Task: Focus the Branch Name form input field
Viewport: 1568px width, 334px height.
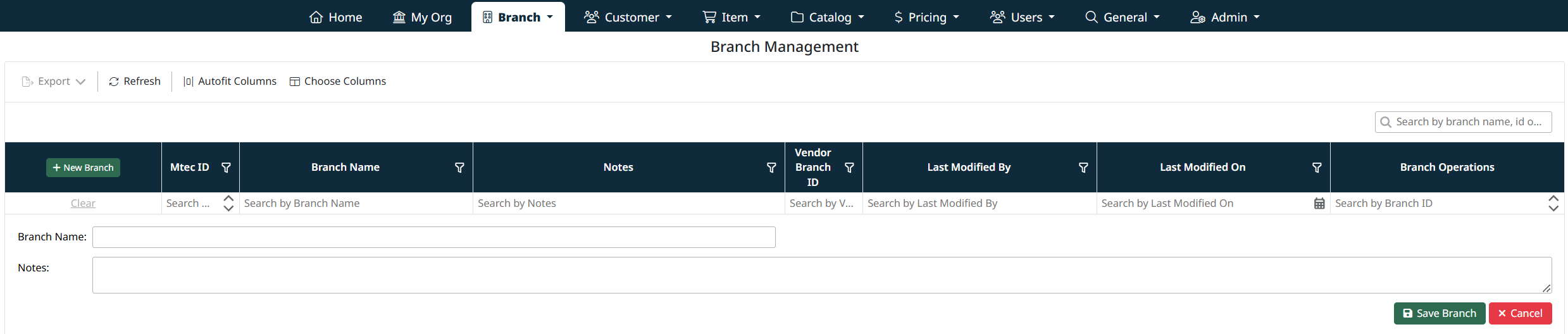Action: pyautogui.click(x=433, y=237)
